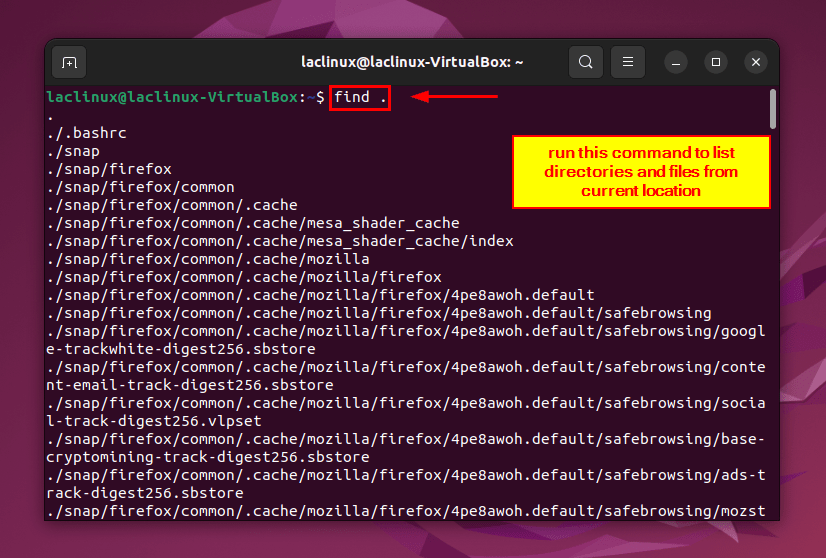Select the line ending in safebrowsing/base-
The height and width of the screenshot is (558, 826).
pyautogui.click(x=406, y=439)
